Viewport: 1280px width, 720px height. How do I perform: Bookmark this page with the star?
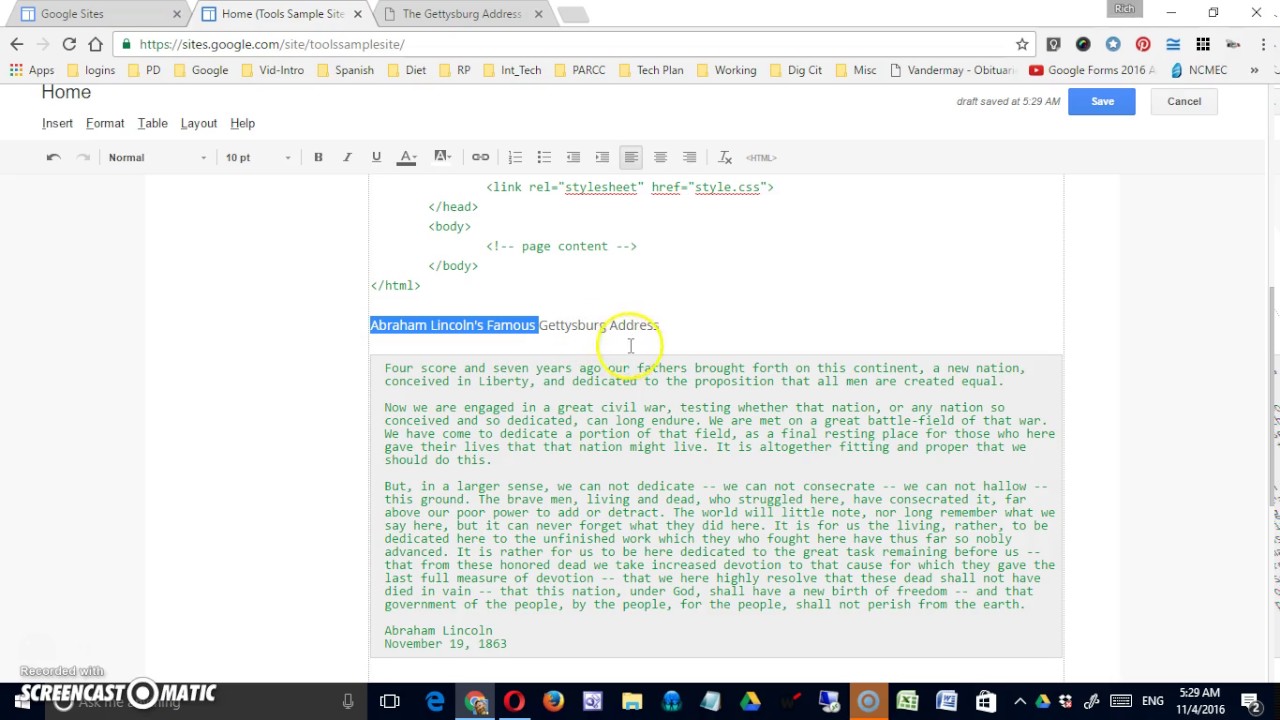click(1022, 44)
